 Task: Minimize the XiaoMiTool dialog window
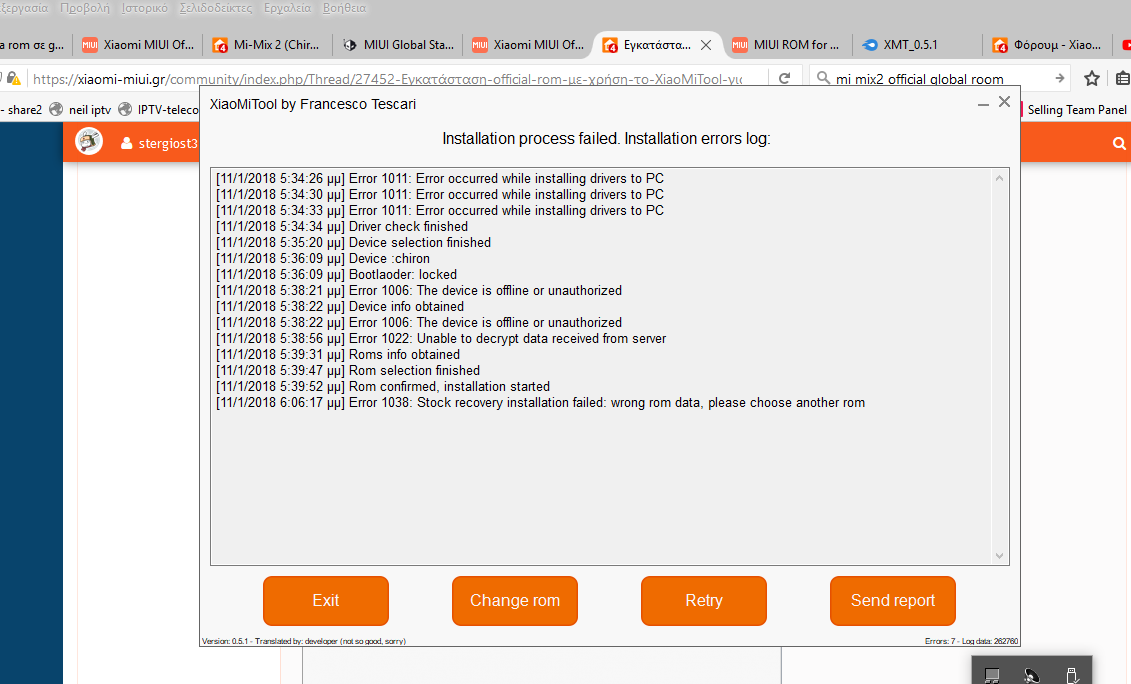(982, 103)
